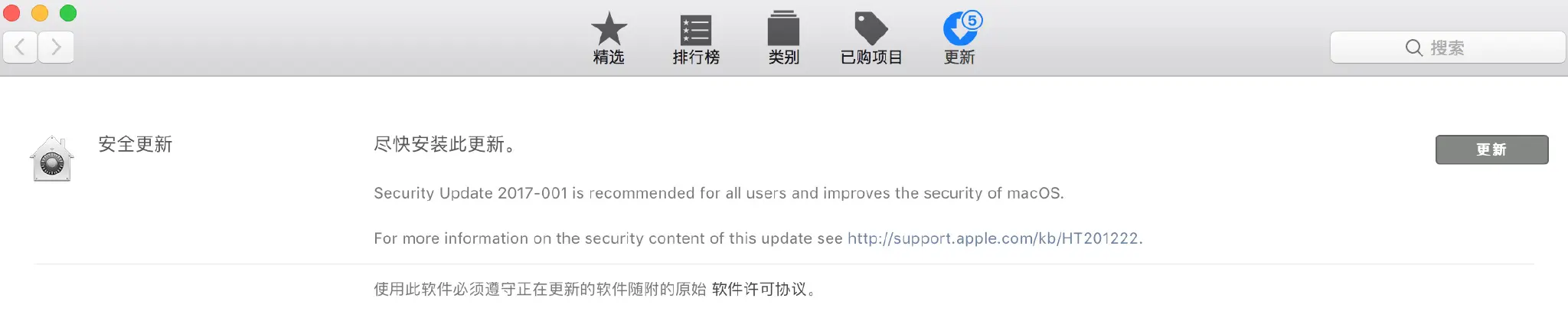
Task: Open the 类别 categories icon
Action: pos(783,28)
